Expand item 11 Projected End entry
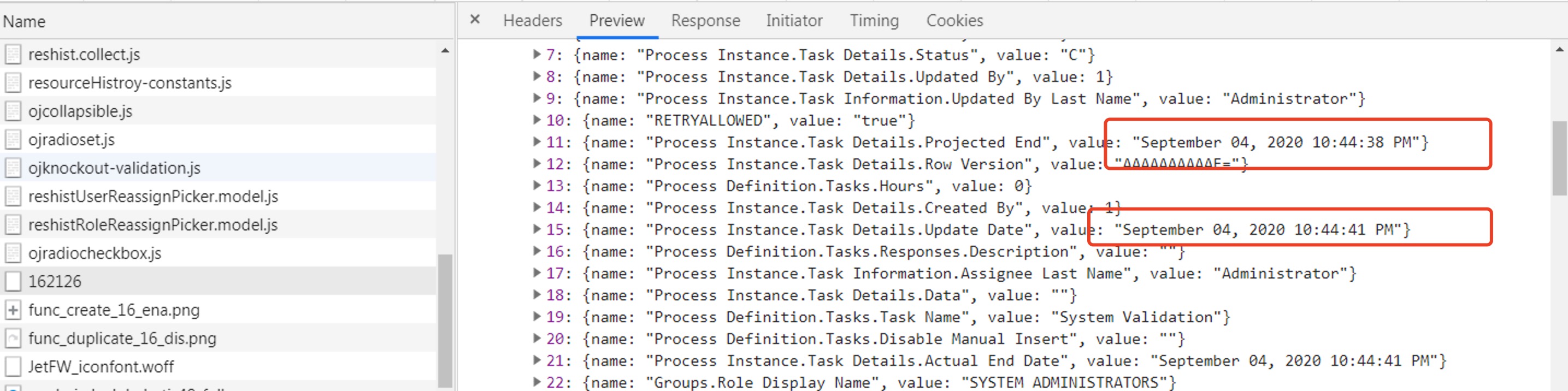 tap(537, 141)
